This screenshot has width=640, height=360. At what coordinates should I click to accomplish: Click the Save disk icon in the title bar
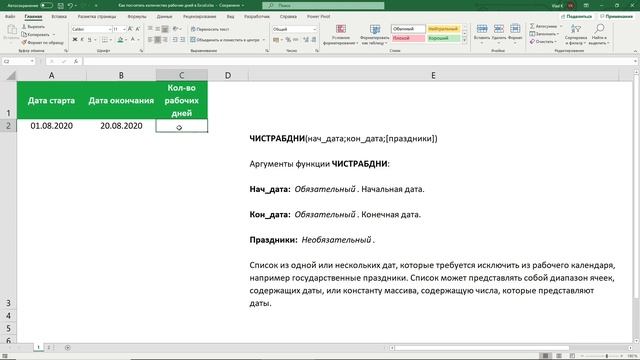coord(60,6)
